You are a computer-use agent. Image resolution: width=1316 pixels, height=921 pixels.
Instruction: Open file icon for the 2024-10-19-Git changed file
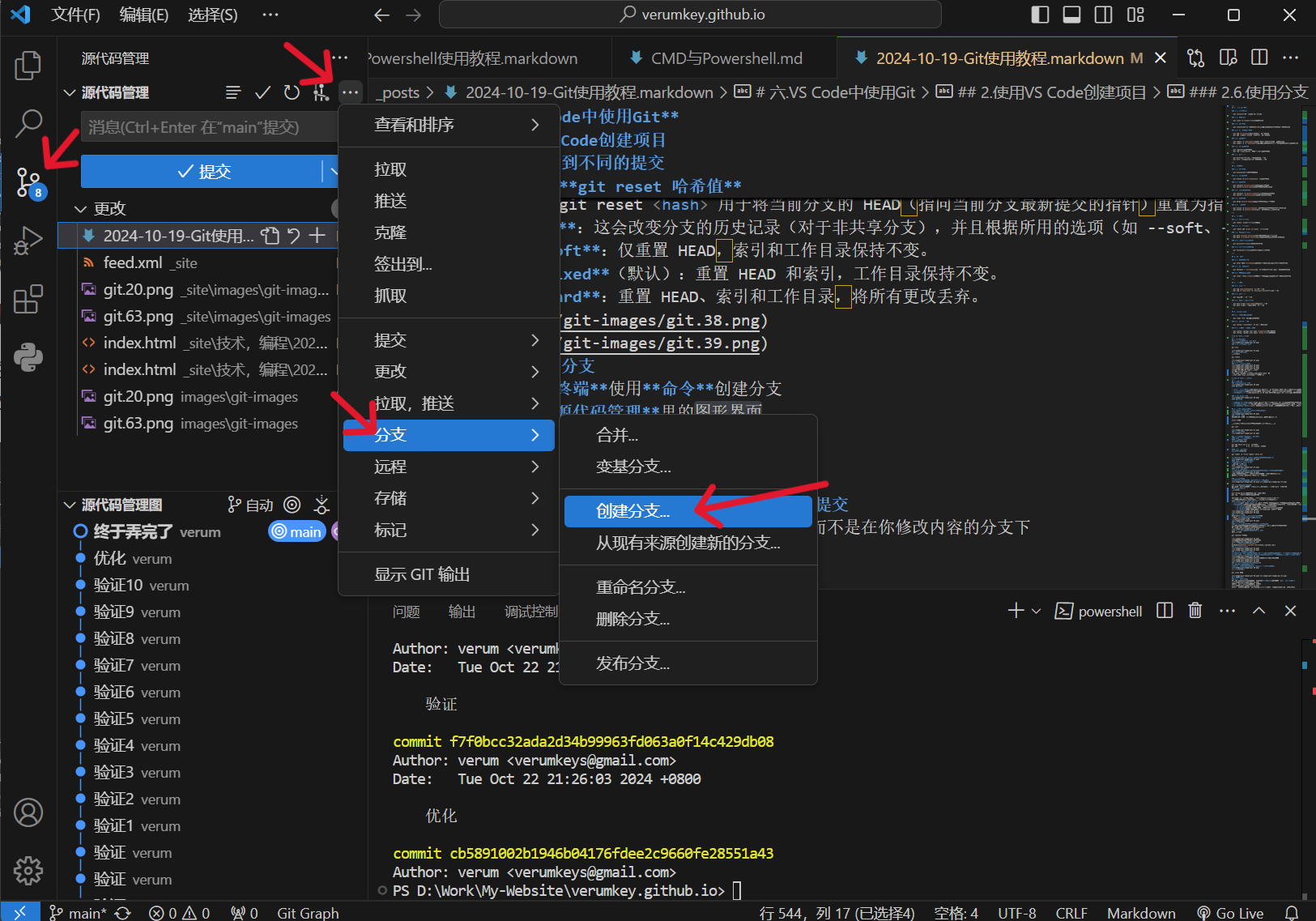(270, 236)
